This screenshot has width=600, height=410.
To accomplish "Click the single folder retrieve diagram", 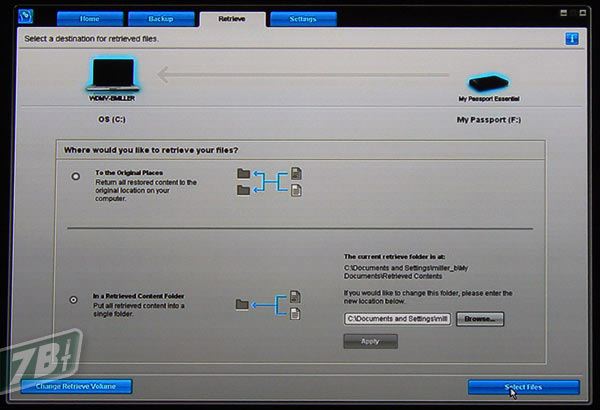I will [268, 305].
